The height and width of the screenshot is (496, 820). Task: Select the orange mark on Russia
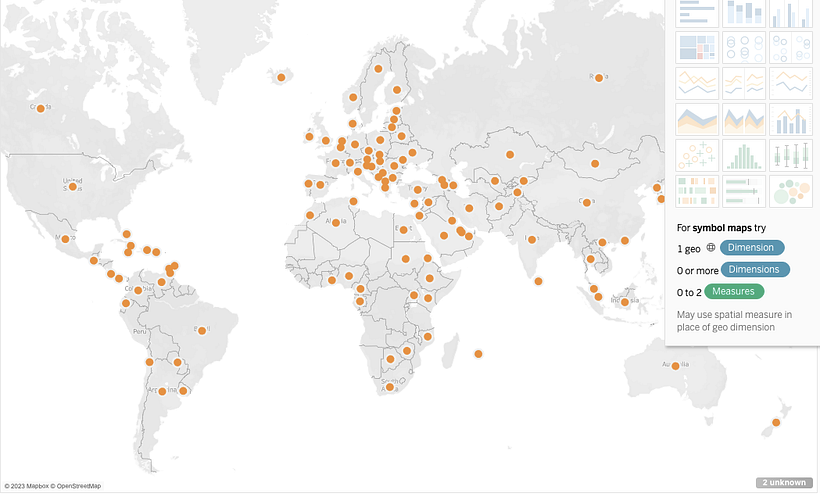point(599,78)
